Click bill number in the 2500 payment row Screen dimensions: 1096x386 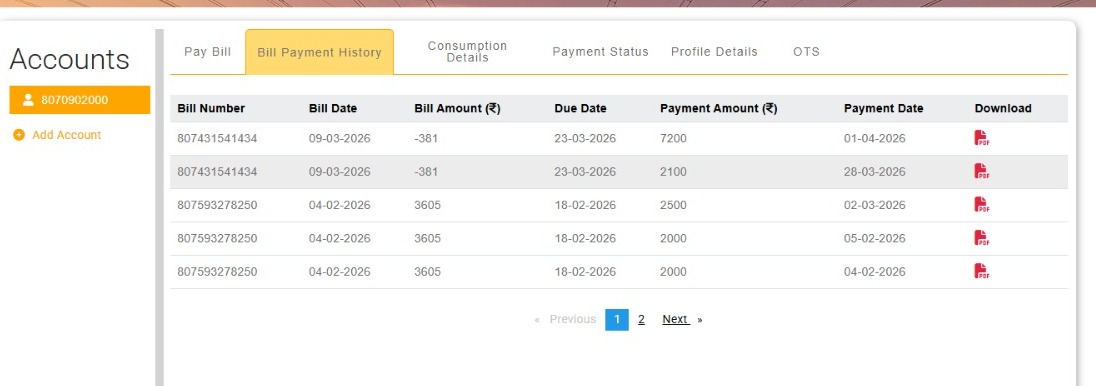217,206
